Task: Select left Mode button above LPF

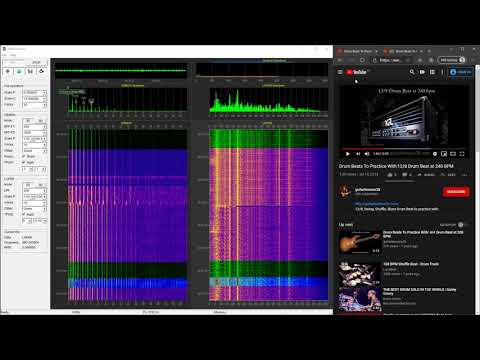Action: click(28, 185)
